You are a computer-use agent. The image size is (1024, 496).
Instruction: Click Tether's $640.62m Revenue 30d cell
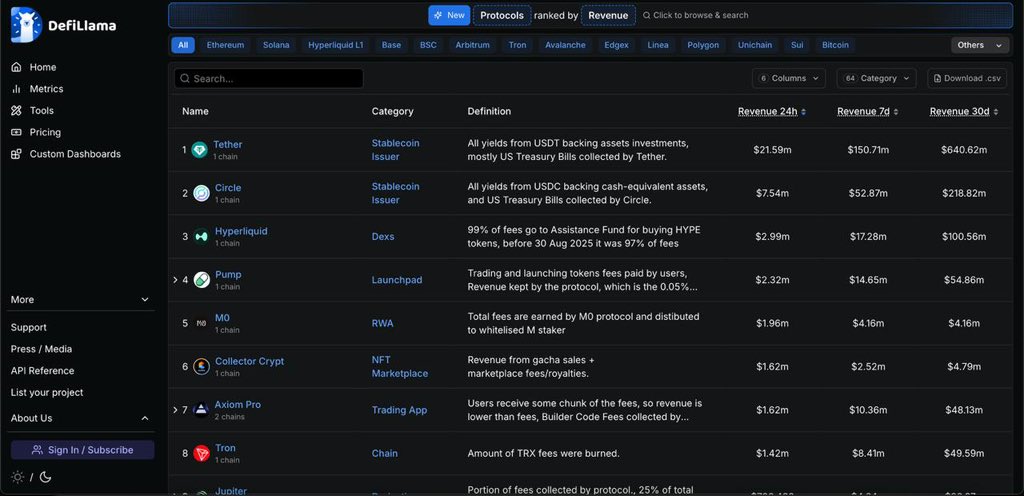(x=964, y=150)
